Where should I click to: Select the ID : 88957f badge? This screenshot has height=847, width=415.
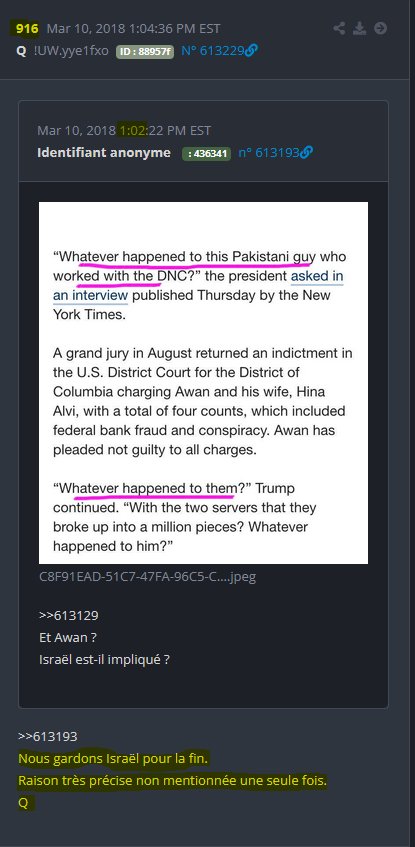145,51
